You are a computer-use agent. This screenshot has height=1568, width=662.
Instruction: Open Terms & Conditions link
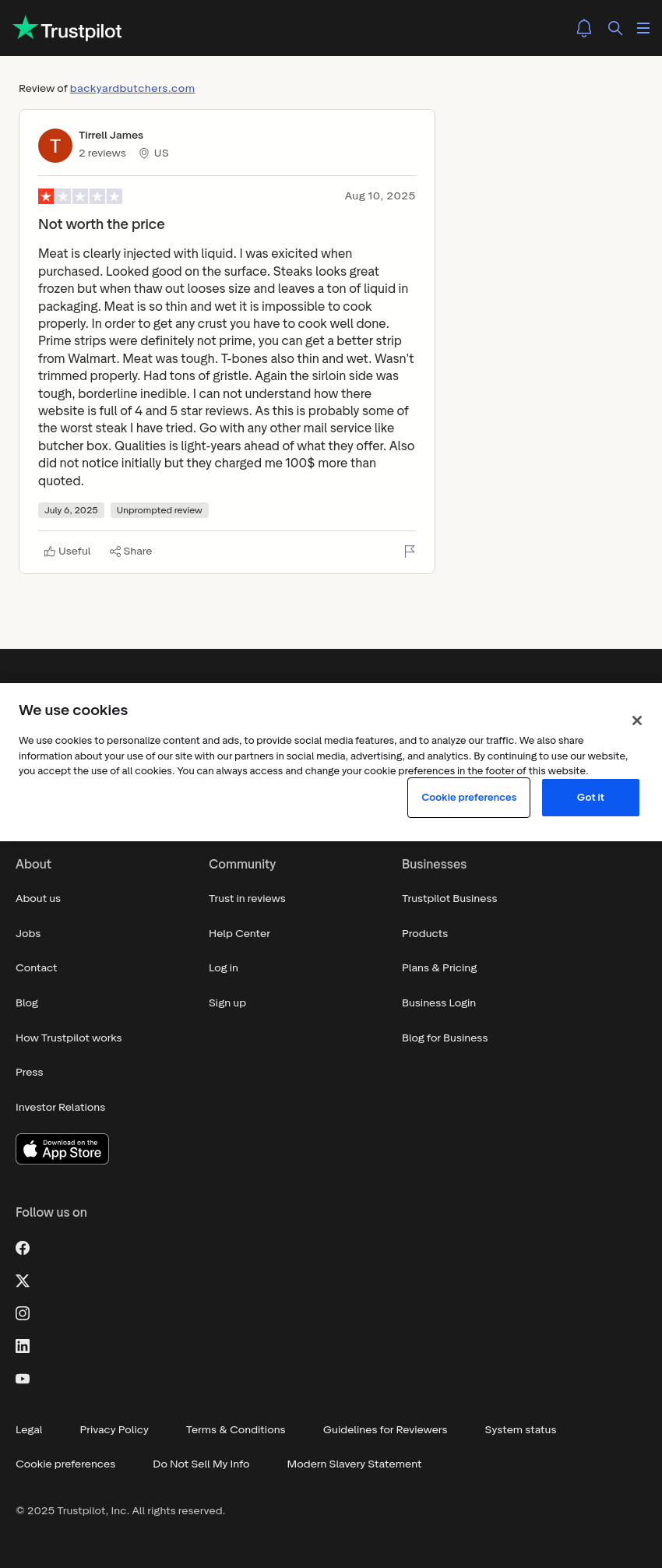click(236, 1430)
